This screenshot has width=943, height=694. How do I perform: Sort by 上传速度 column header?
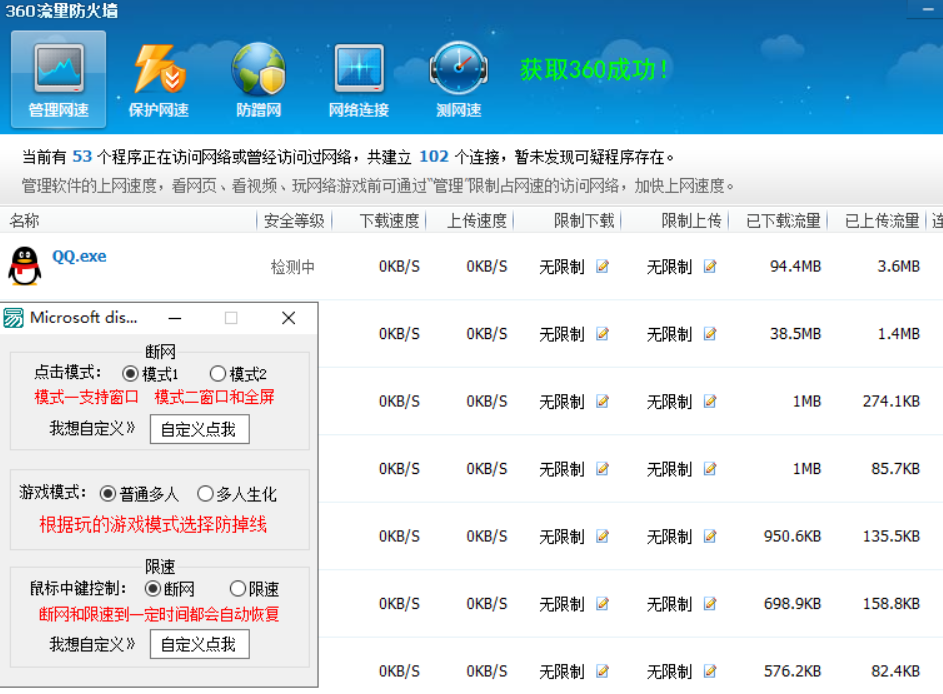click(477, 221)
